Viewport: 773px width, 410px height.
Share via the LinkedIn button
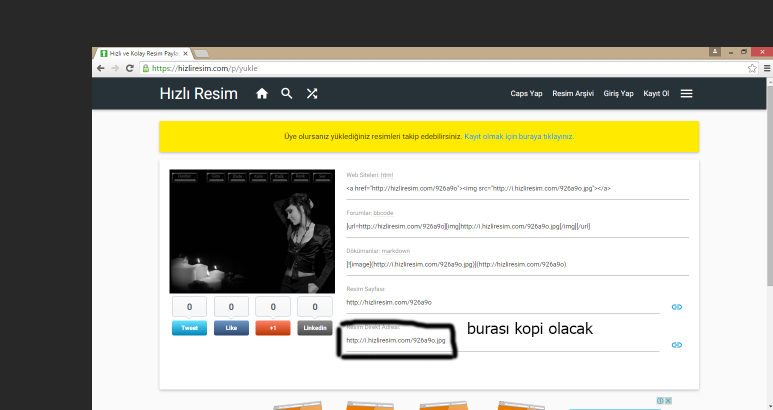[315, 327]
